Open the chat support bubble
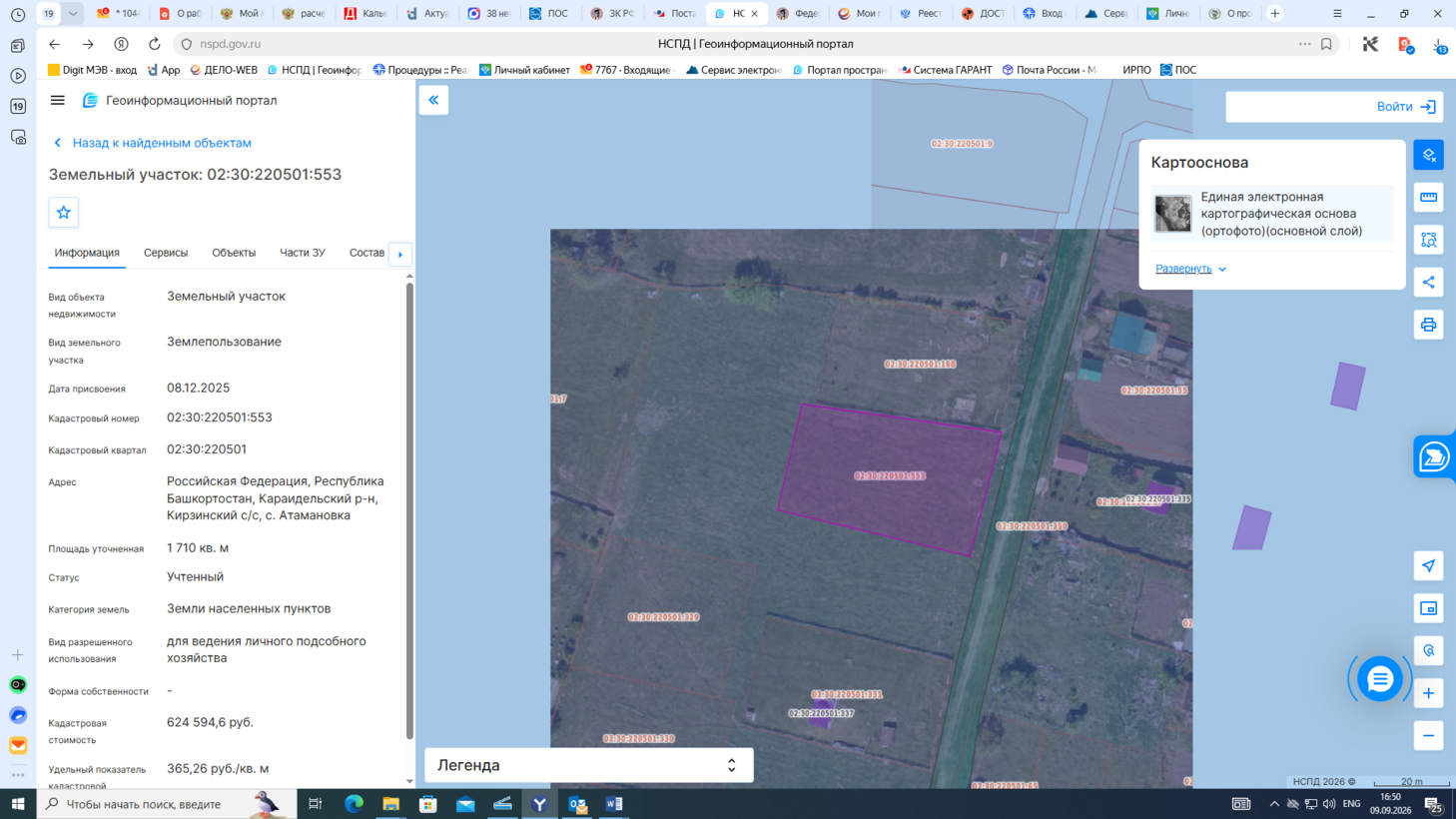Image resolution: width=1456 pixels, height=819 pixels. pos(1380,679)
